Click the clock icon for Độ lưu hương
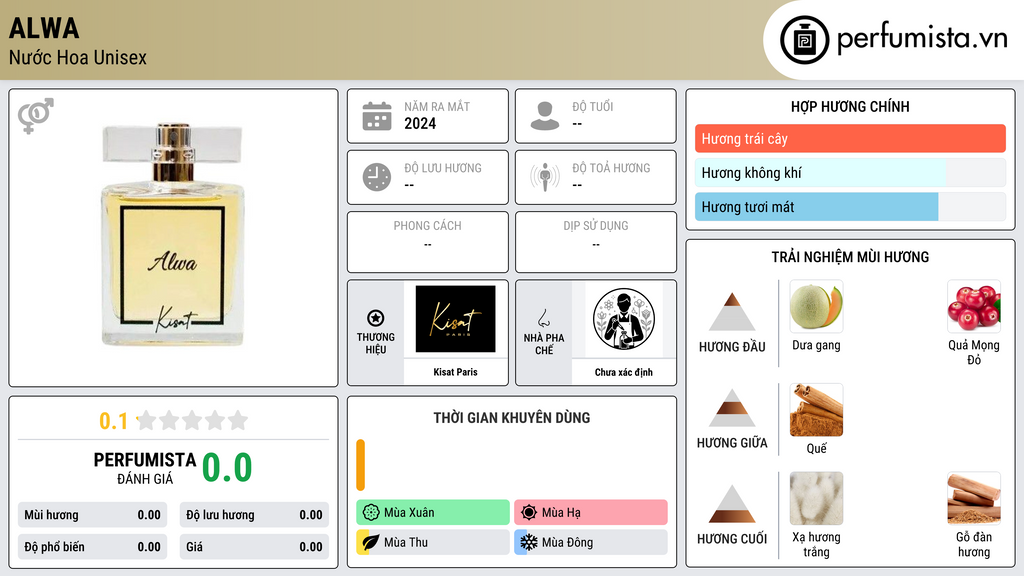 (377, 178)
